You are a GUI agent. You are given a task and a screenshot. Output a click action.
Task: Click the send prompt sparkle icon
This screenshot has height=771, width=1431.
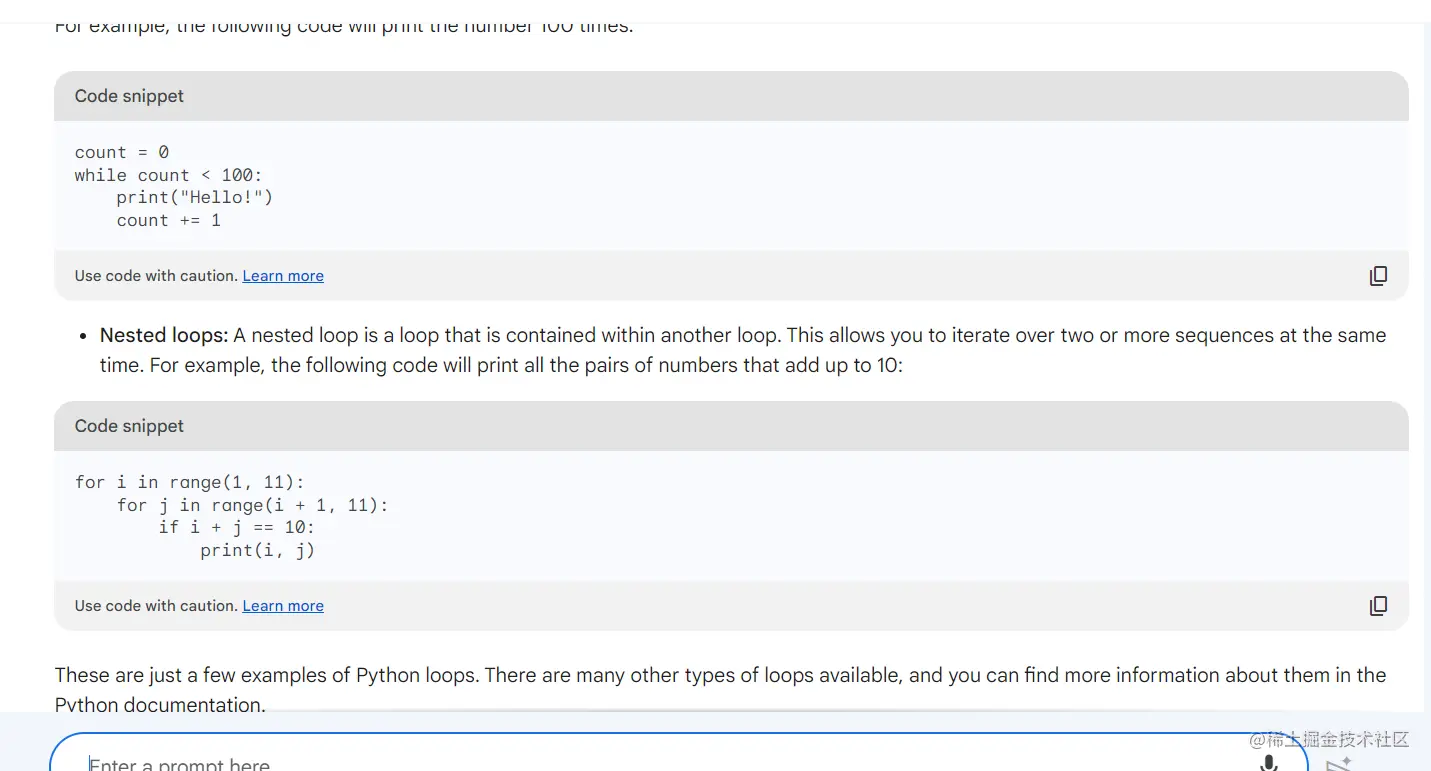pos(1338,765)
